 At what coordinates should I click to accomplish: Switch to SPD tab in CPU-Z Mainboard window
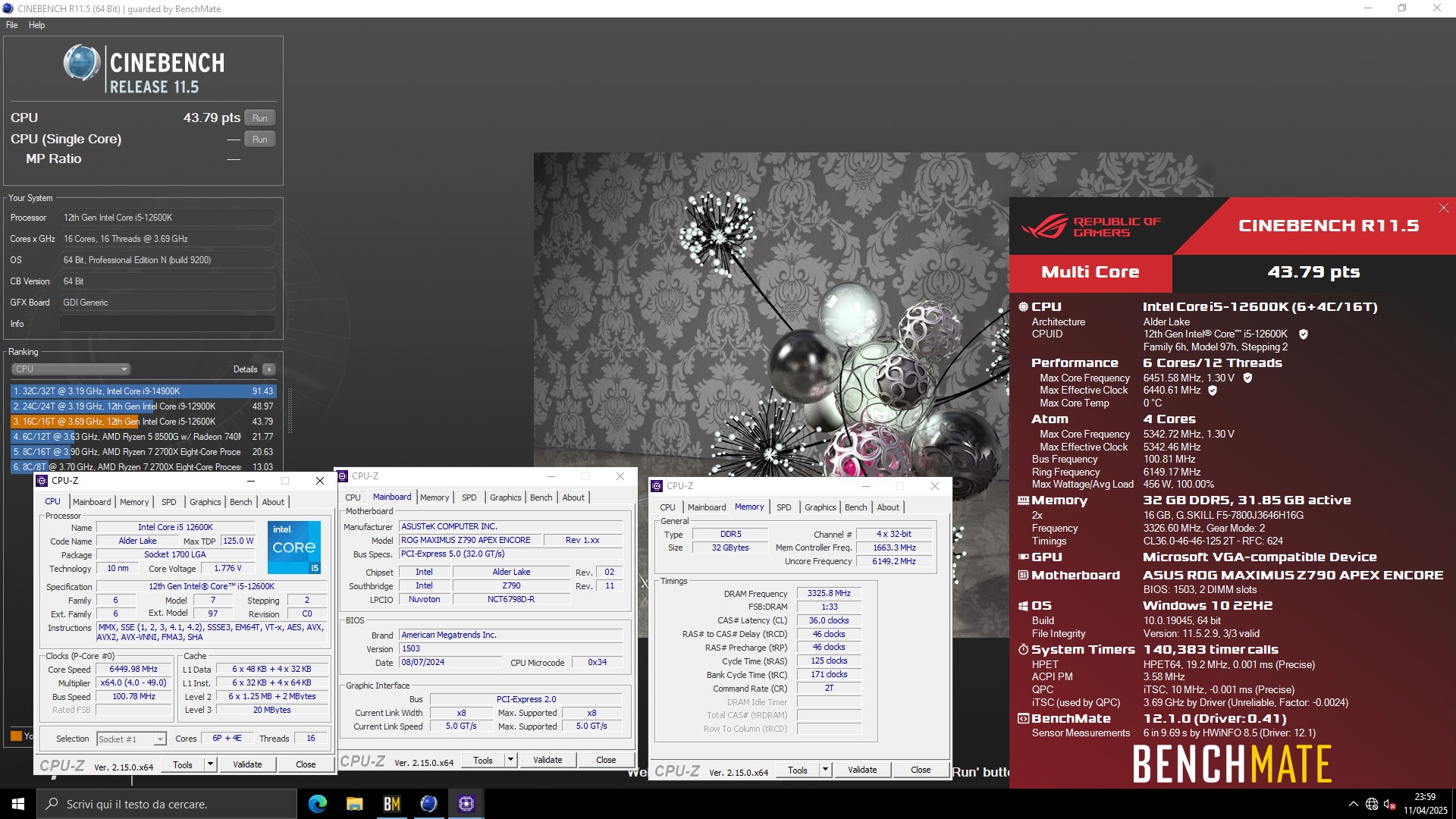tap(469, 497)
